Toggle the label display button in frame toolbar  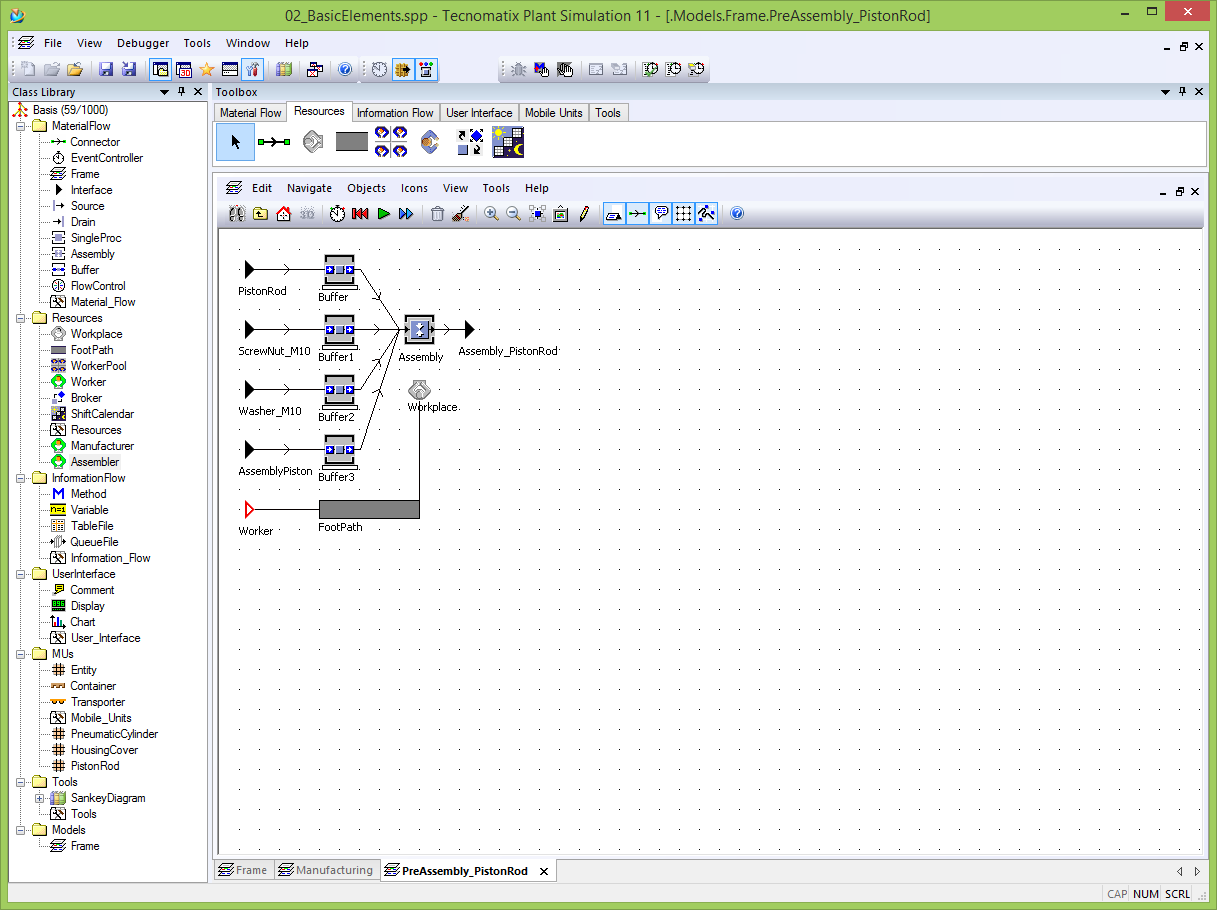(614, 214)
